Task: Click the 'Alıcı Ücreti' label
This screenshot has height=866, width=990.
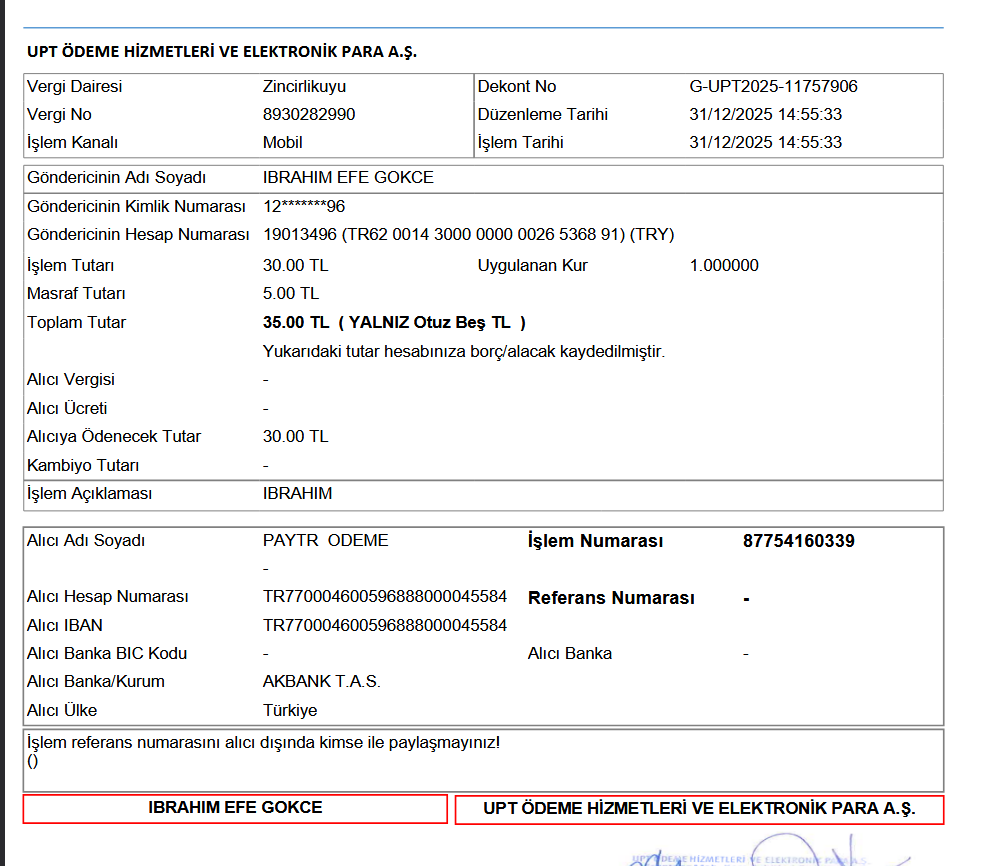Action: [67, 408]
